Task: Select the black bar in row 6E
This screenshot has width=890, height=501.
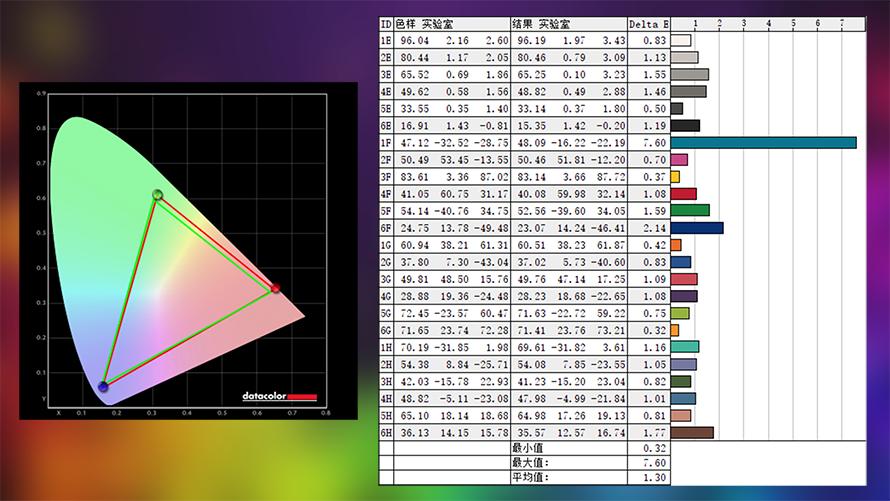Action: coord(685,125)
